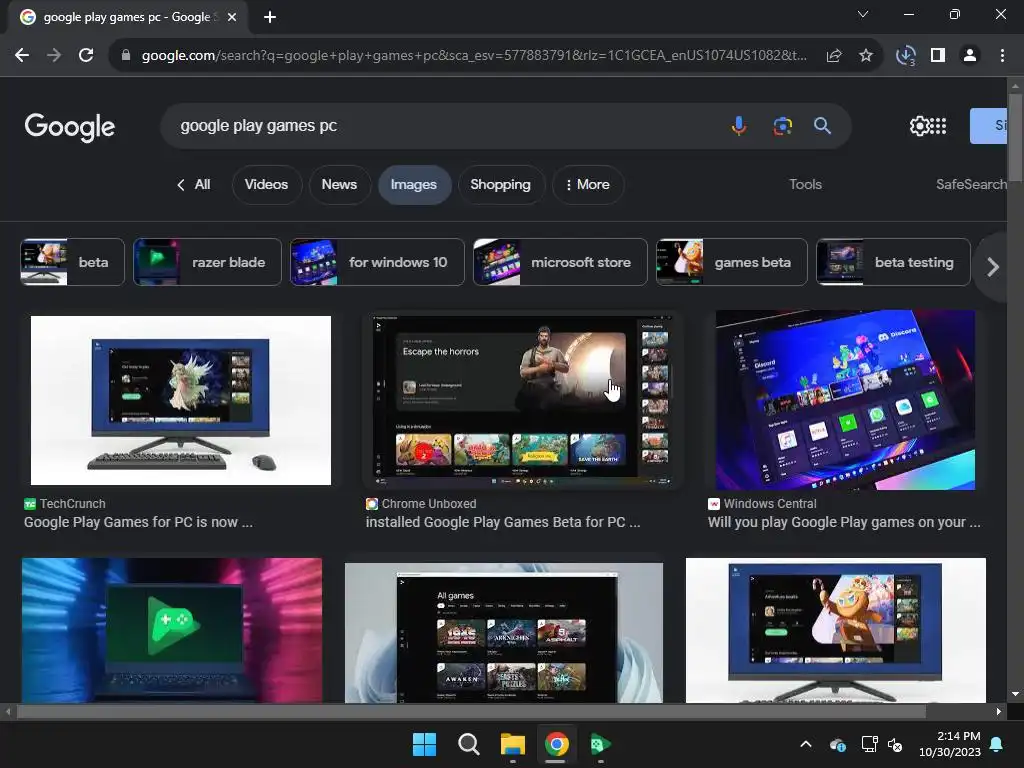Start a voice search with the microphone
Image resolution: width=1024 pixels, height=768 pixels.
[x=739, y=125]
